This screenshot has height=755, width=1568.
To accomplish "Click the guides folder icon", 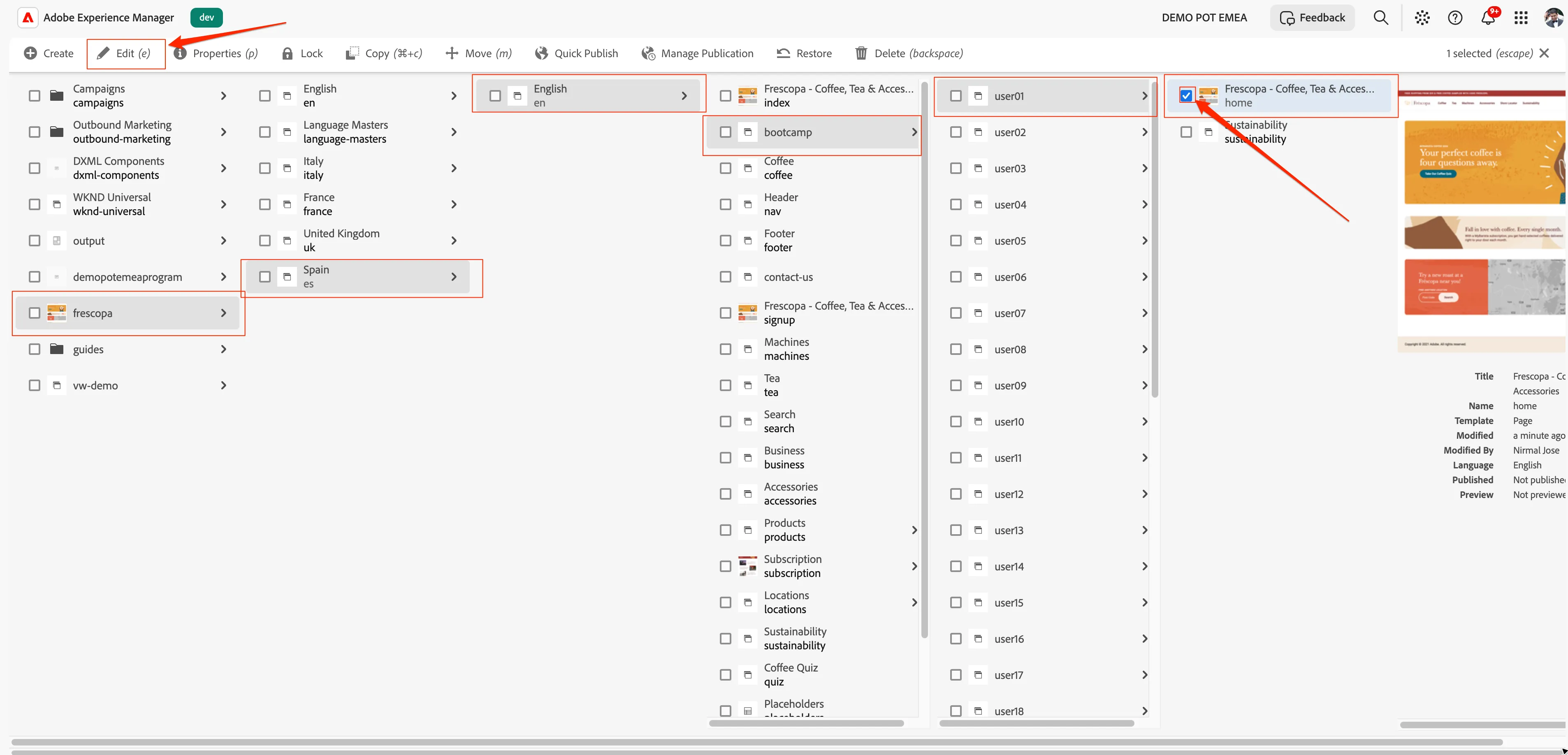I will pos(57,349).
